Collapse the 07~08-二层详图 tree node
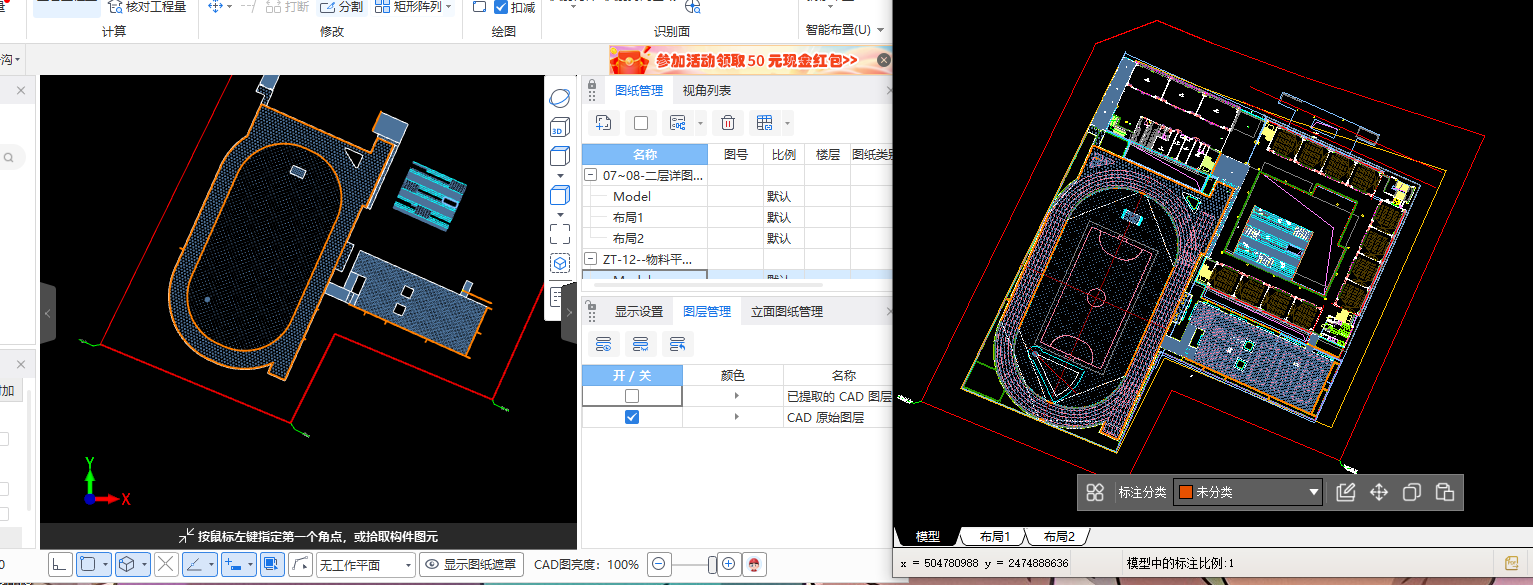Viewport: 1533px width, 585px height. click(x=592, y=176)
